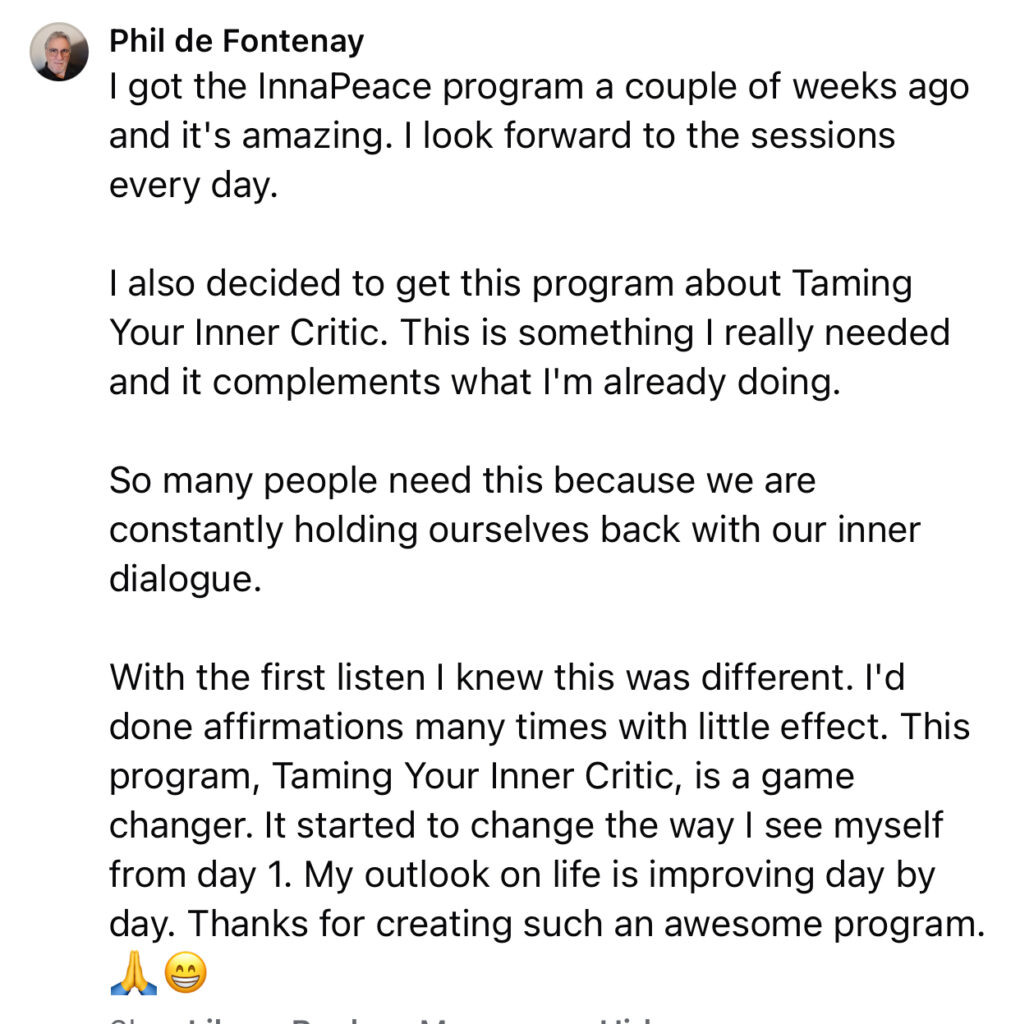Click the comment timestamp below the emojis

tap(123, 1021)
